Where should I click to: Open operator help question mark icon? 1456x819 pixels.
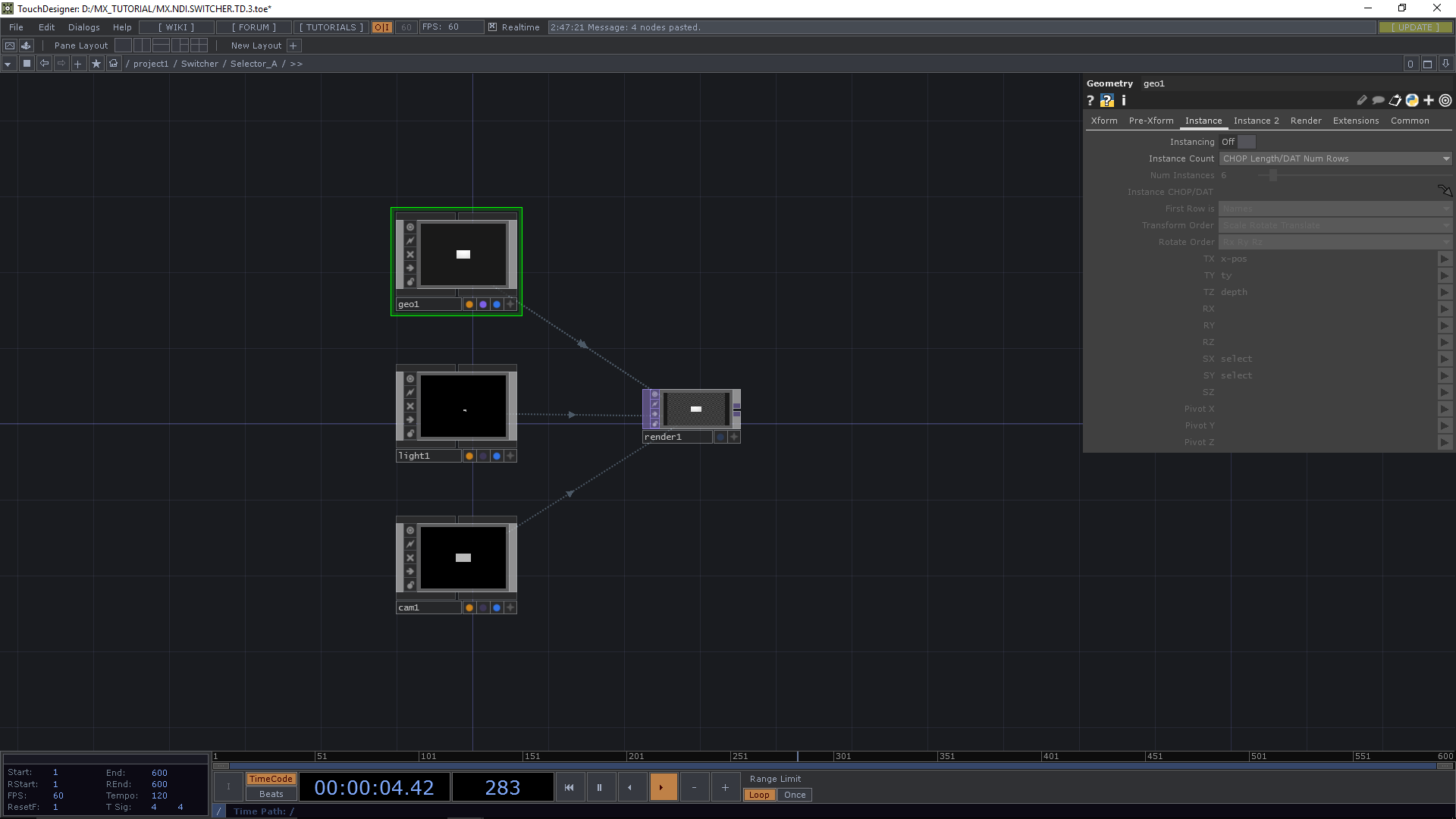(x=1090, y=100)
